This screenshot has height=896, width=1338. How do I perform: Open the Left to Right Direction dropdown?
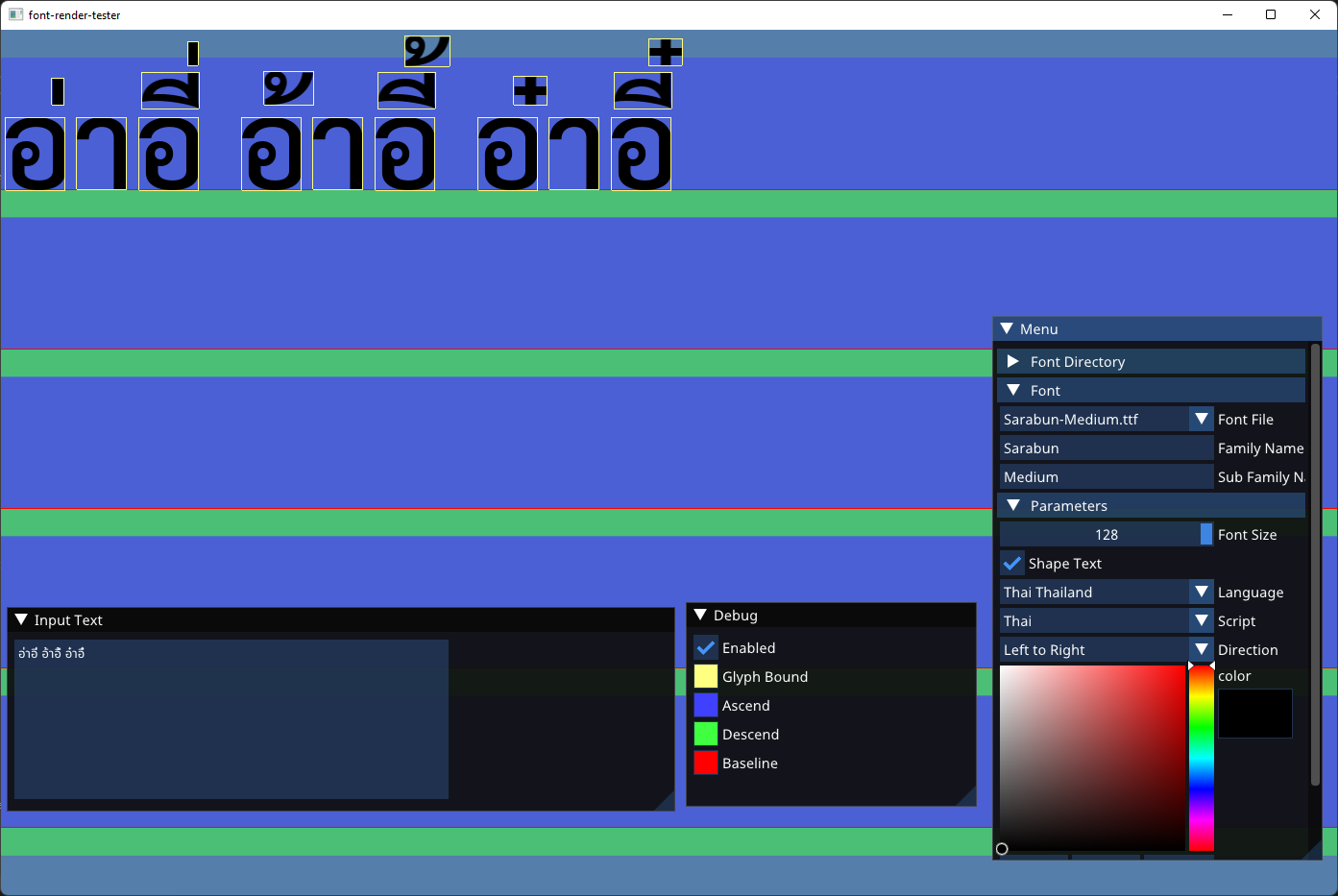coord(1200,649)
